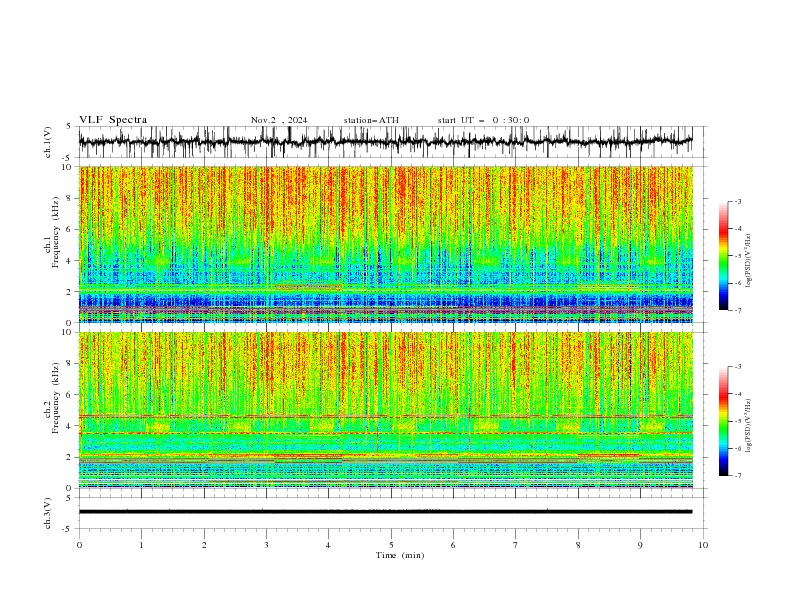Click the "2" kHz tick of ch.2 spectrogram
792x612 pixels.
point(70,457)
